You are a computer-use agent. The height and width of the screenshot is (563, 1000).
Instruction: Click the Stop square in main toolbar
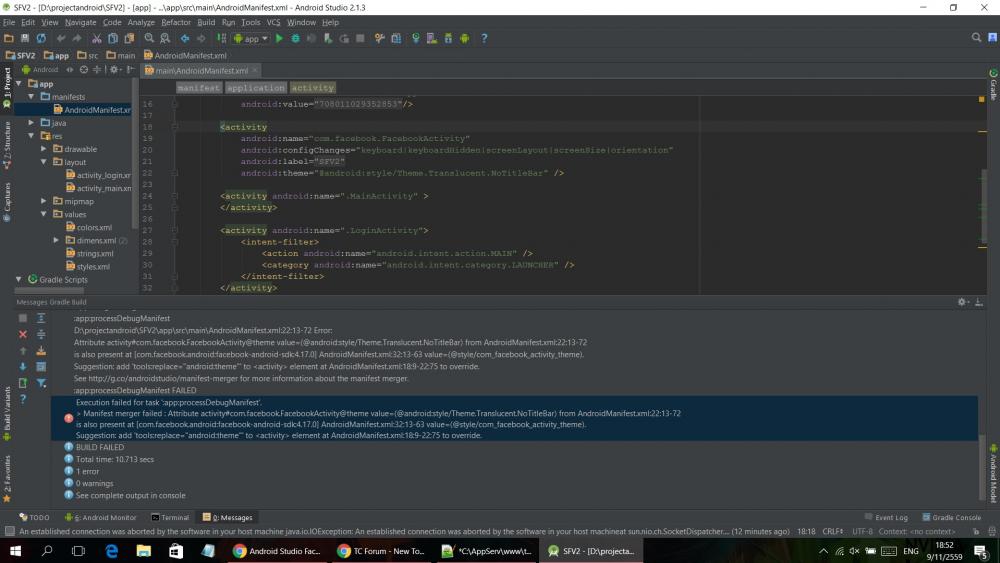pyautogui.click(x=360, y=38)
